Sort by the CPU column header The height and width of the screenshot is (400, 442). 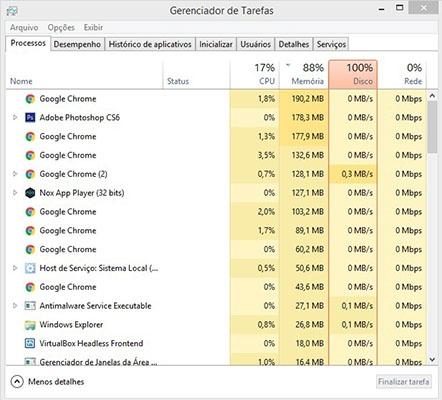(255, 74)
